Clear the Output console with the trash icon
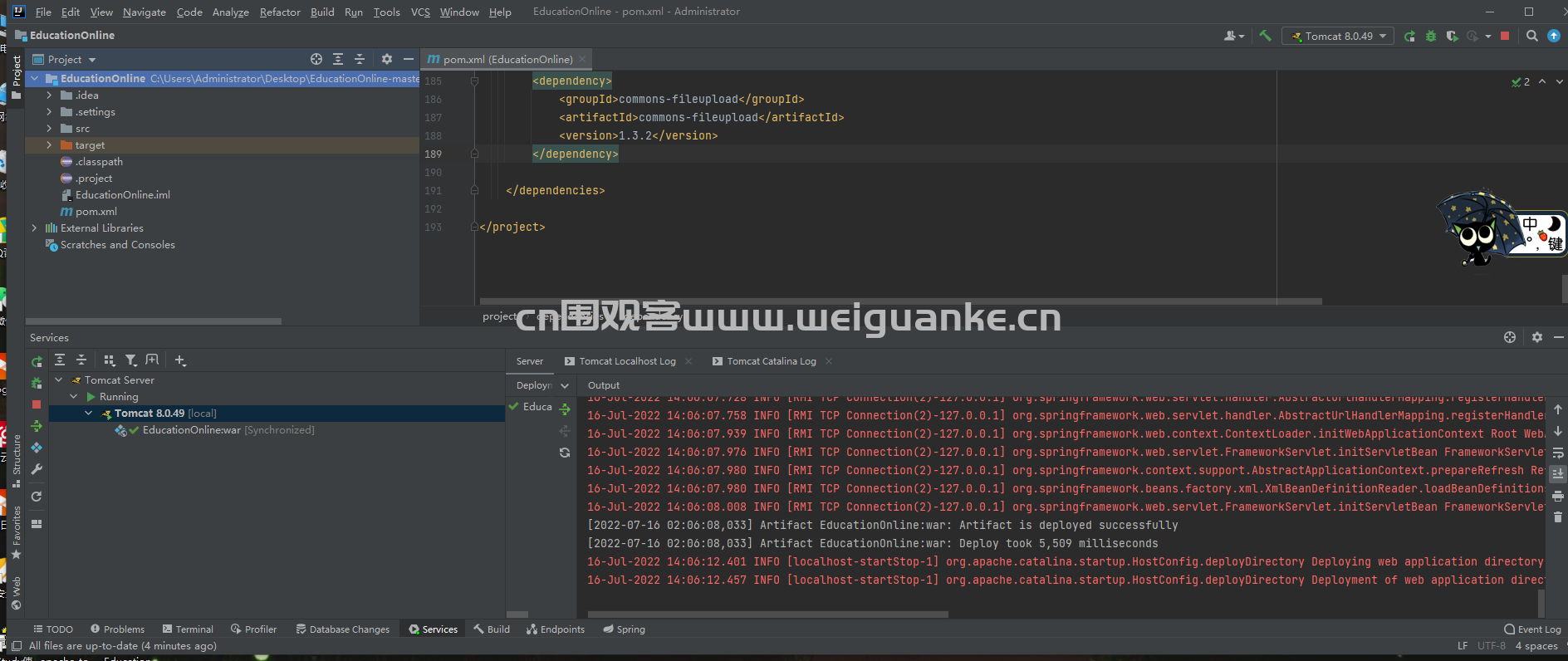This screenshot has width=1568, height=661. coord(1558,517)
